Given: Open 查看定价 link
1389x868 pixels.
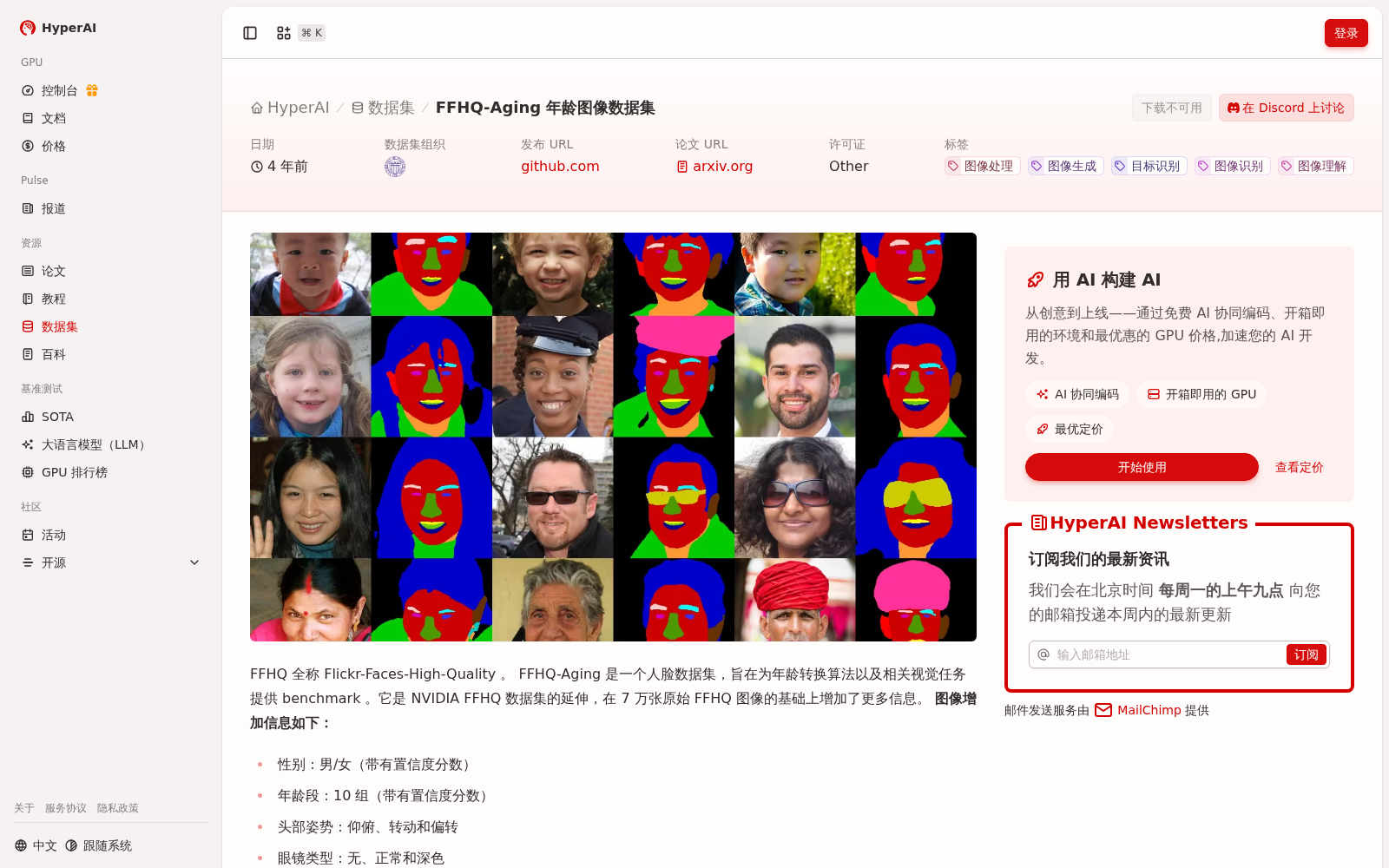Looking at the screenshot, I should pyautogui.click(x=1299, y=467).
